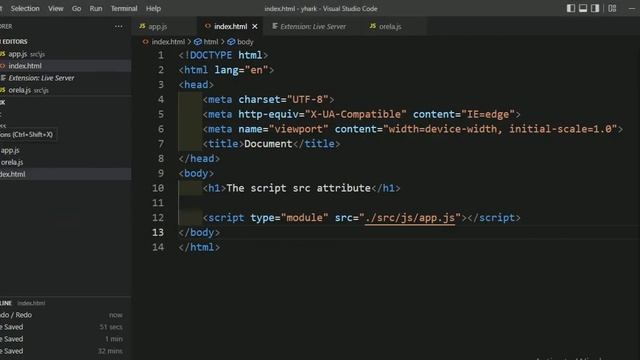Open the Run menu
This screenshot has height=360, width=640.
coord(96,8)
